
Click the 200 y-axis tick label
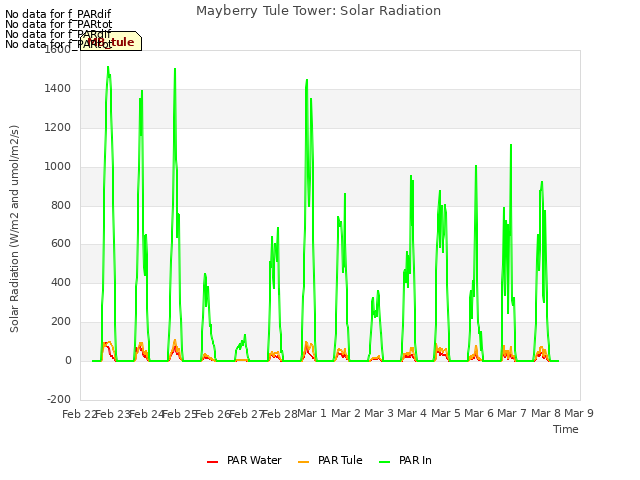coord(61,322)
